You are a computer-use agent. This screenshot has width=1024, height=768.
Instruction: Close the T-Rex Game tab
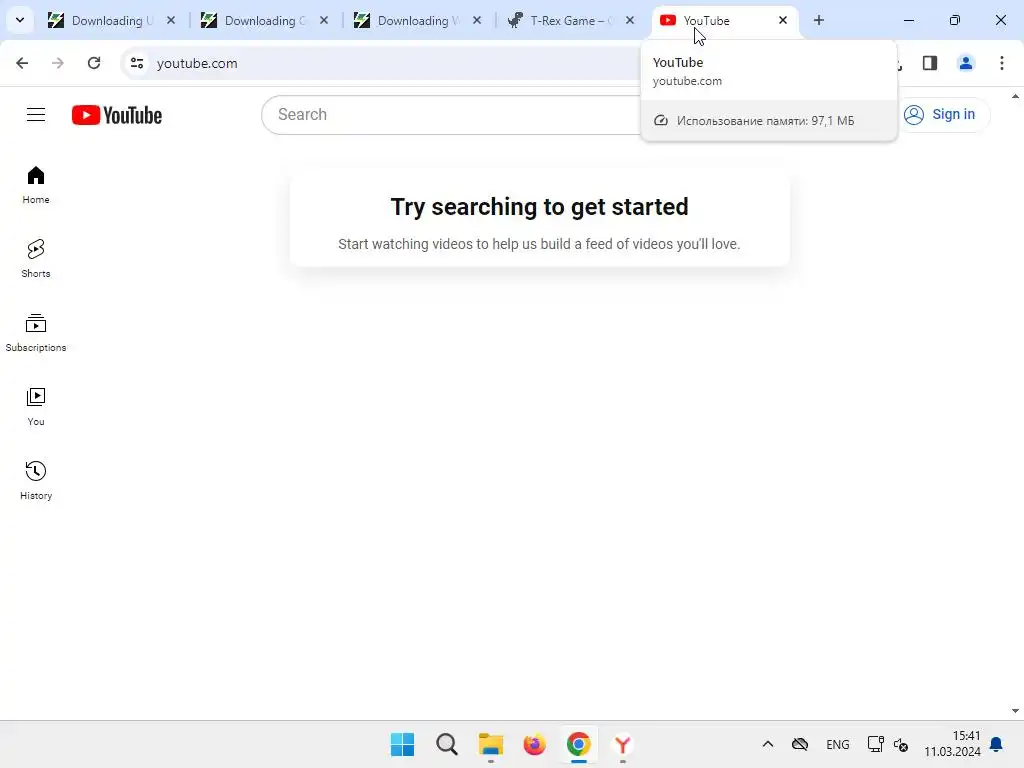[630, 20]
